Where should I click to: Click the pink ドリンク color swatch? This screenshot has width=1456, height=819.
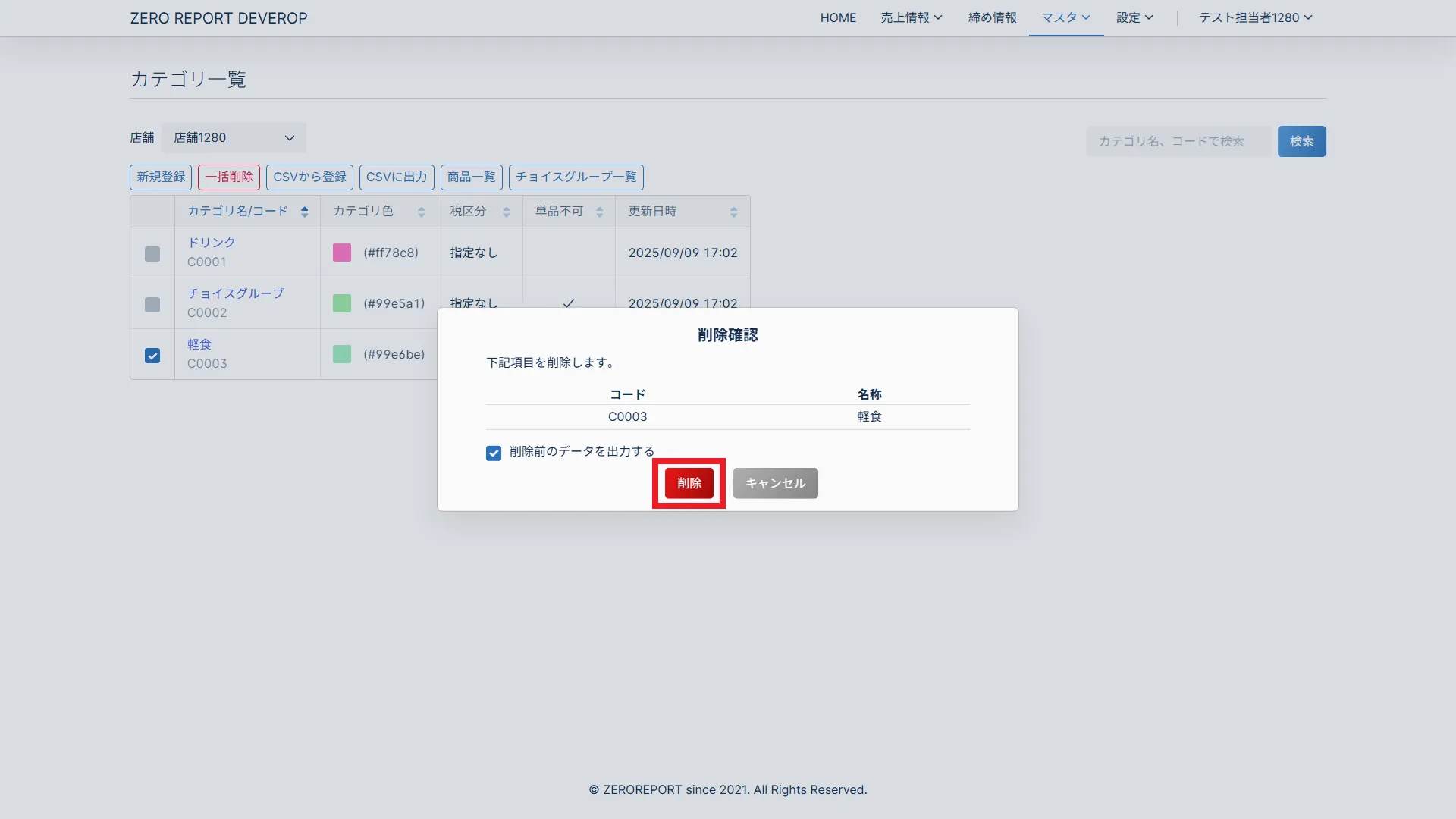(x=342, y=253)
